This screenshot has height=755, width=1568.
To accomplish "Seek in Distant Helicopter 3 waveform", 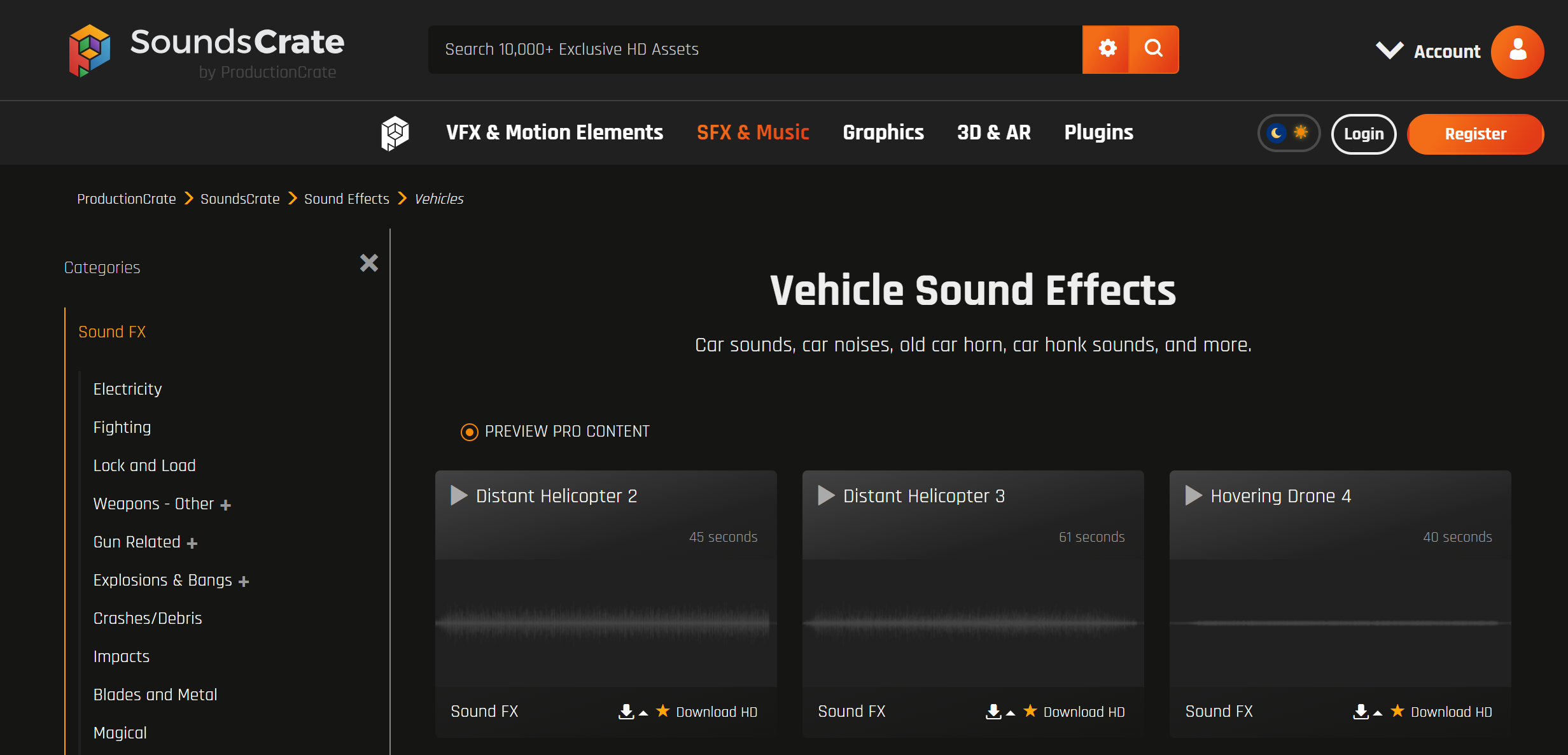I will pos(973,623).
